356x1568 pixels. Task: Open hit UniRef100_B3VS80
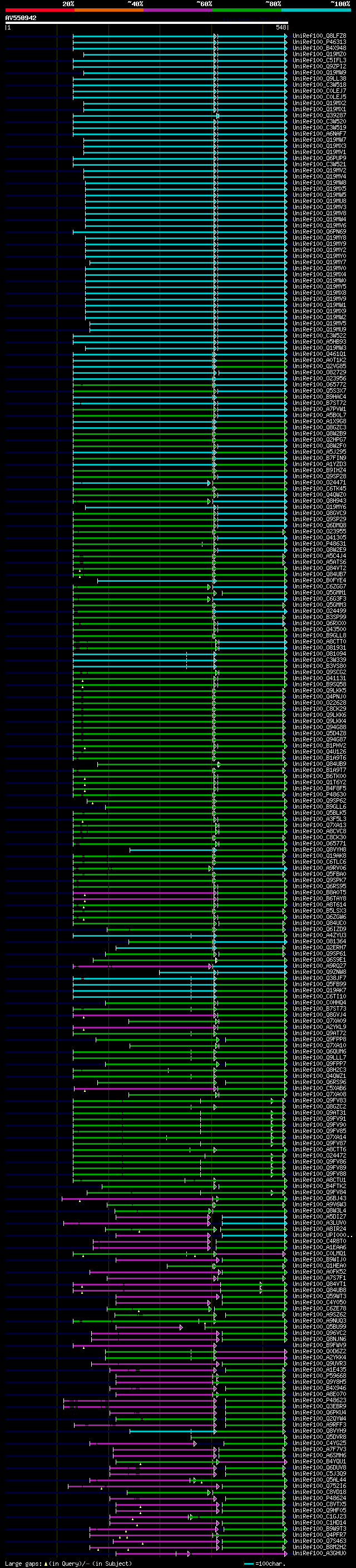319,666
